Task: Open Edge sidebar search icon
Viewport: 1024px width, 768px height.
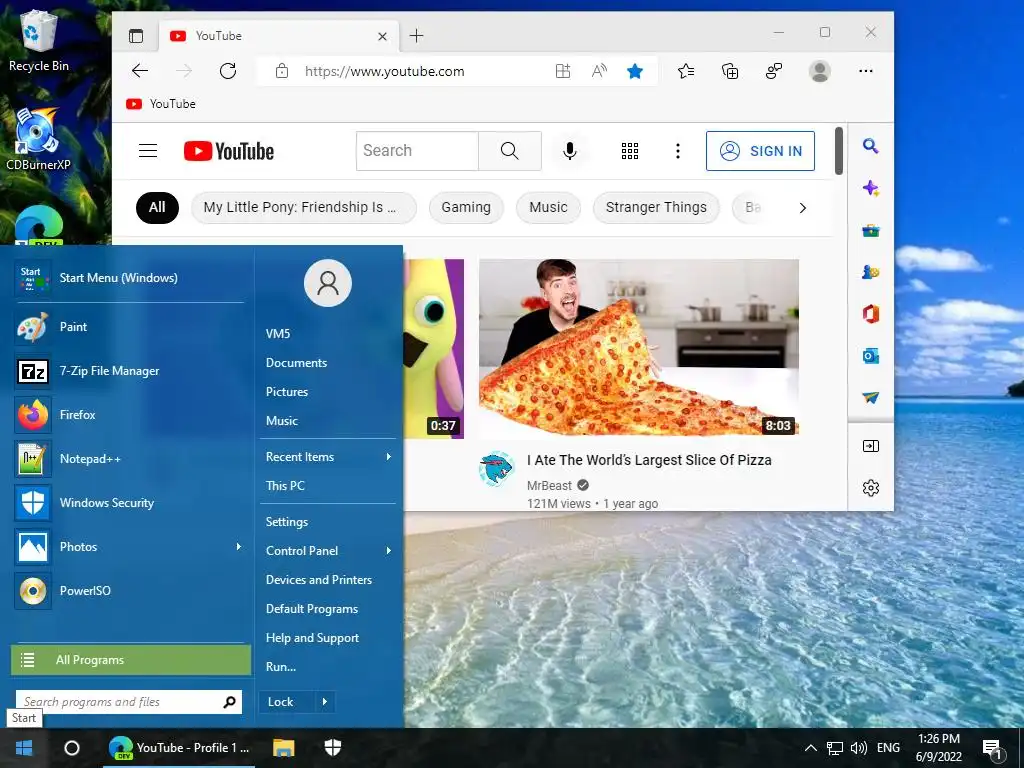Action: [x=871, y=146]
